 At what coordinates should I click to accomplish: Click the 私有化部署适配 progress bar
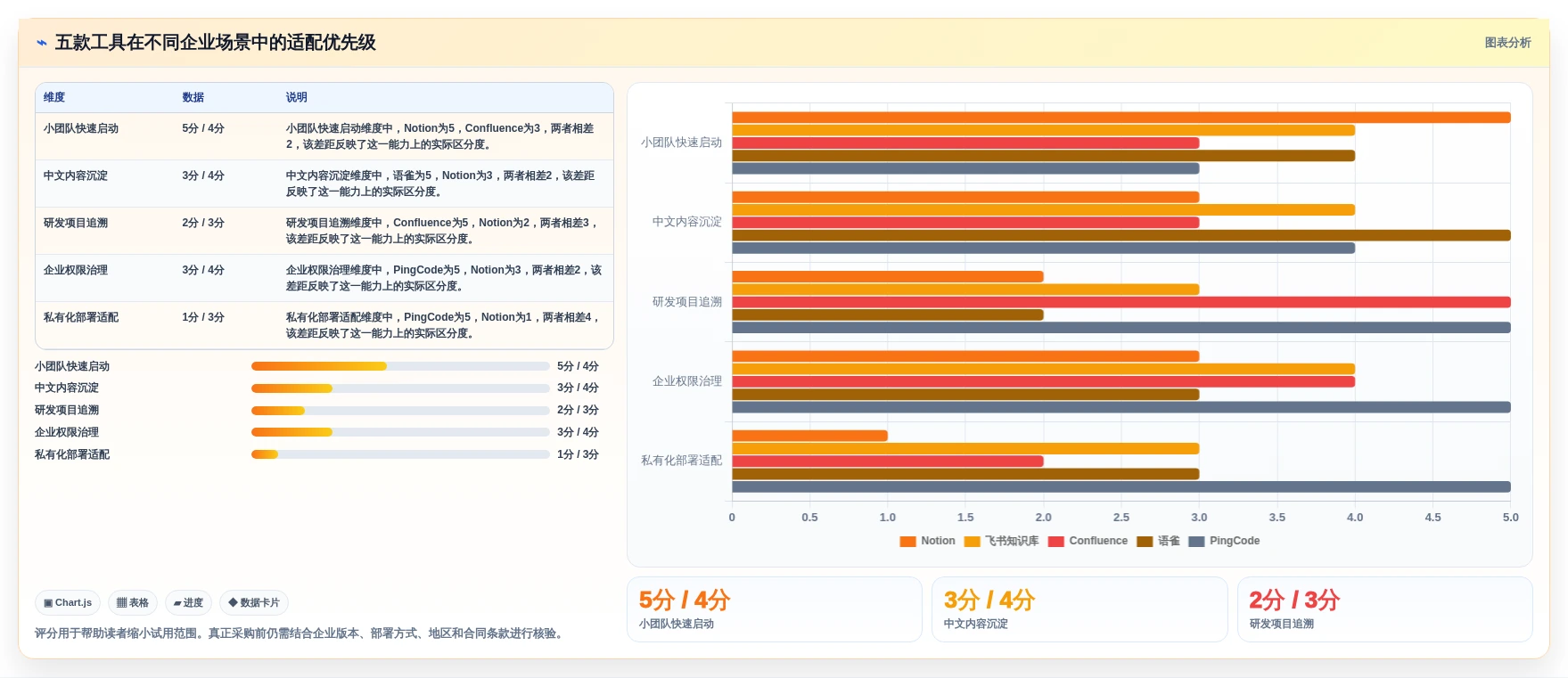pyautogui.click(x=400, y=454)
